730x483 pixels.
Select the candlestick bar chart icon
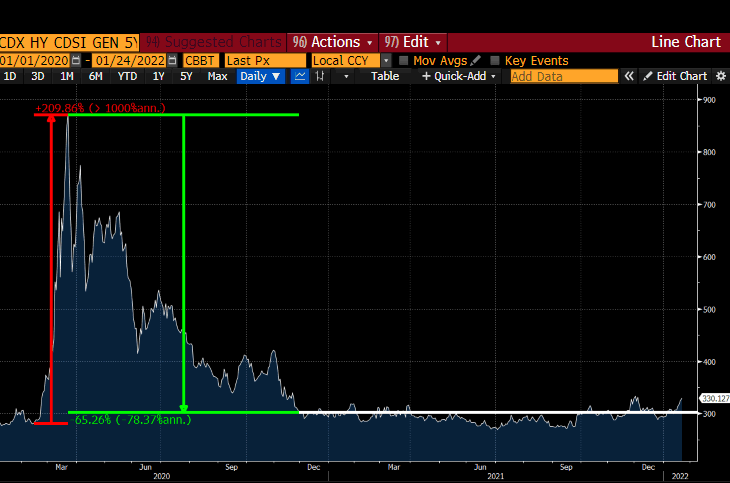coord(320,76)
